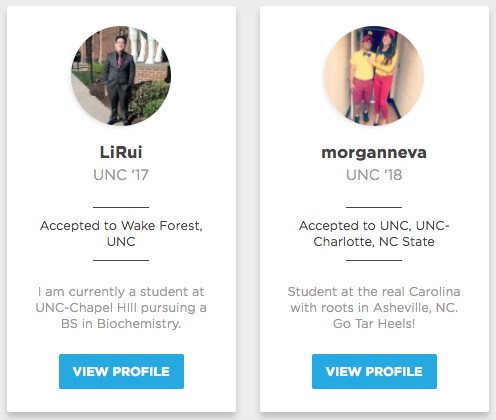Open LiRui's profile with View Profile button

click(121, 371)
